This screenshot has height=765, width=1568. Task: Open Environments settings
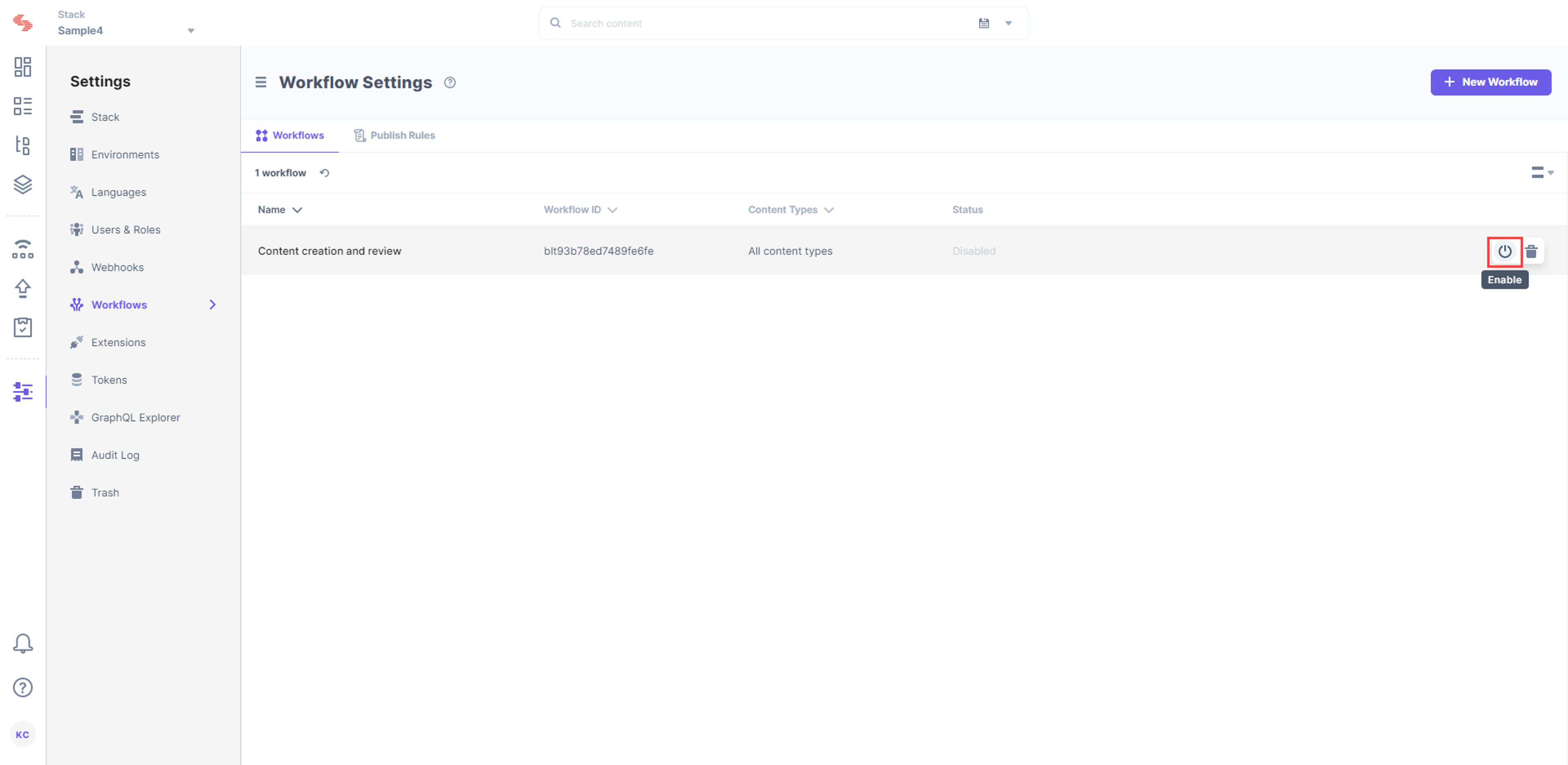[x=114, y=155]
